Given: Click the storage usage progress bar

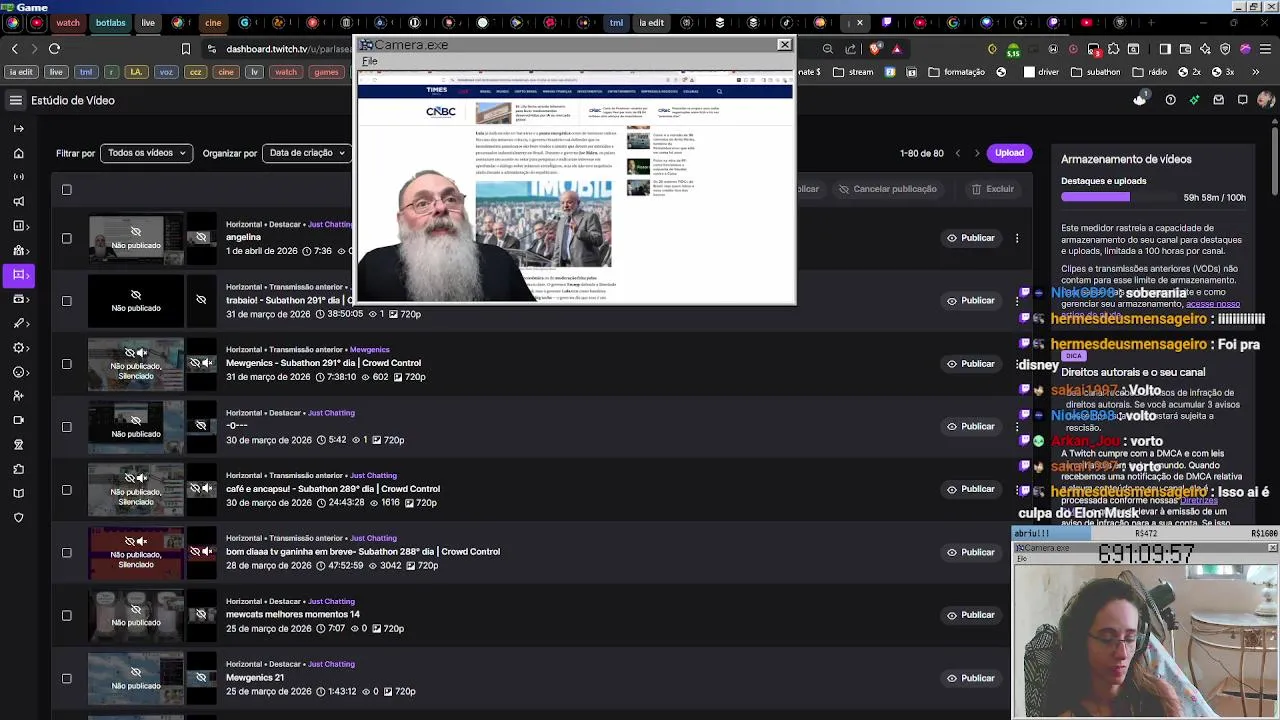Looking at the screenshot, I should [1119, 197].
